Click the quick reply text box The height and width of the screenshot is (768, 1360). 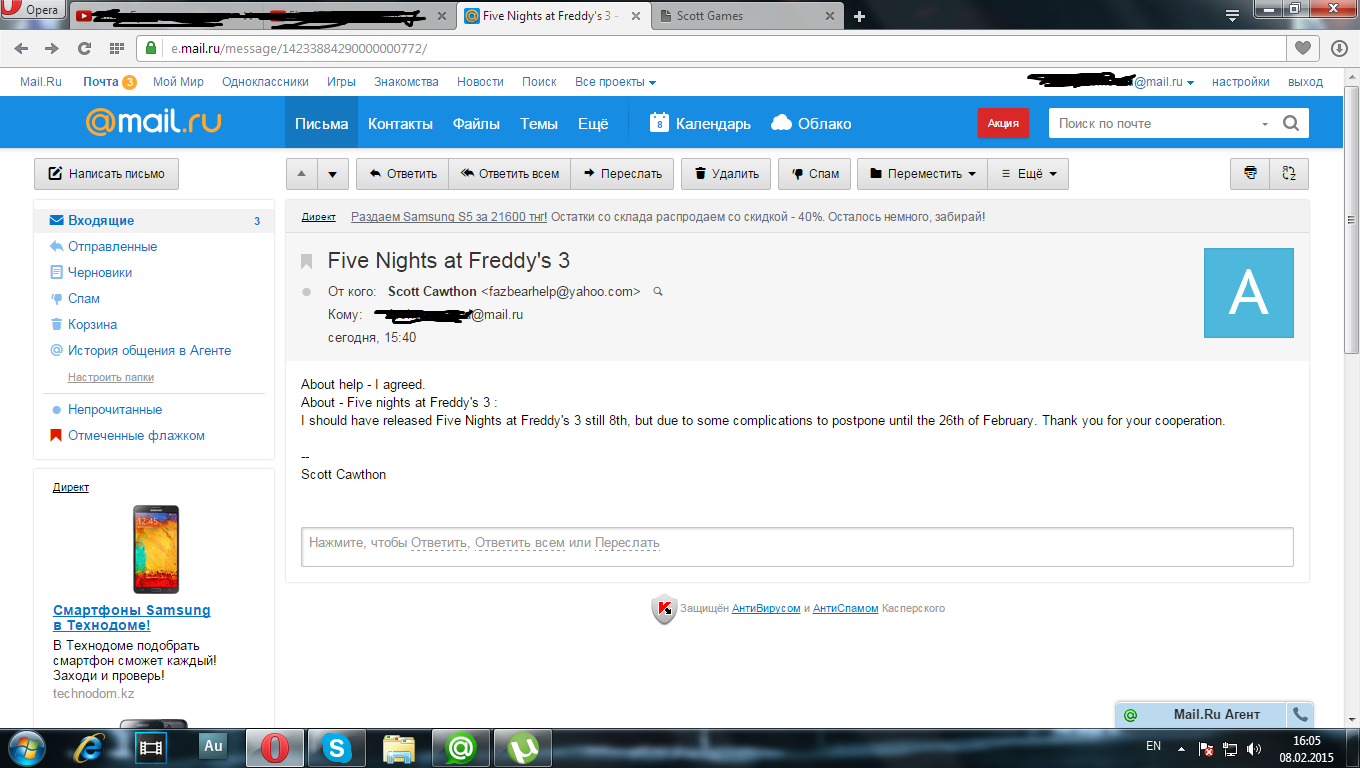(797, 547)
